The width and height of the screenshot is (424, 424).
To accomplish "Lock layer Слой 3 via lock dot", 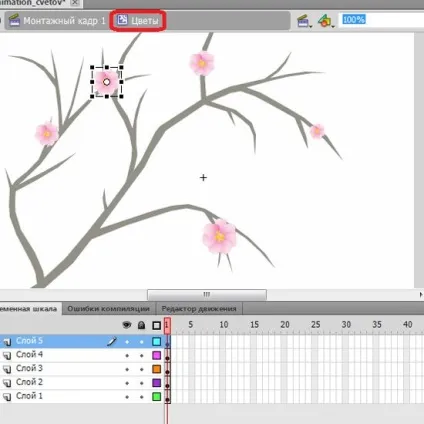I will (142, 369).
